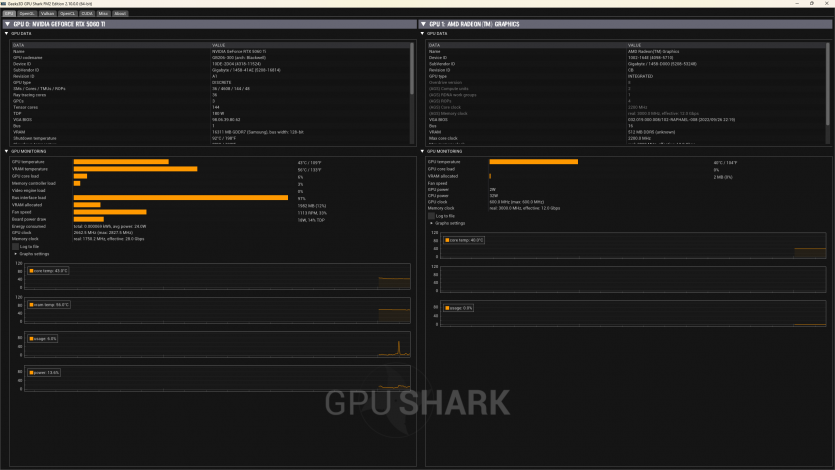Enable Log to file for AMD GPU

pyautogui.click(x=431, y=215)
